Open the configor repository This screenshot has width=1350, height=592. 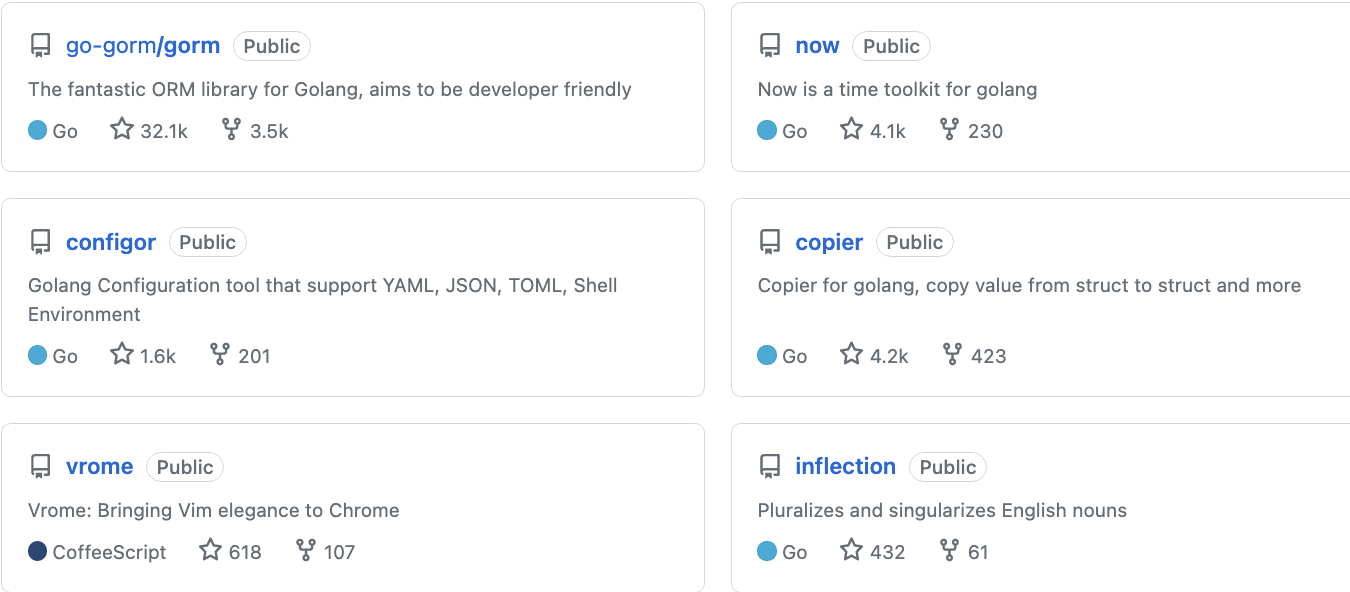pos(111,242)
